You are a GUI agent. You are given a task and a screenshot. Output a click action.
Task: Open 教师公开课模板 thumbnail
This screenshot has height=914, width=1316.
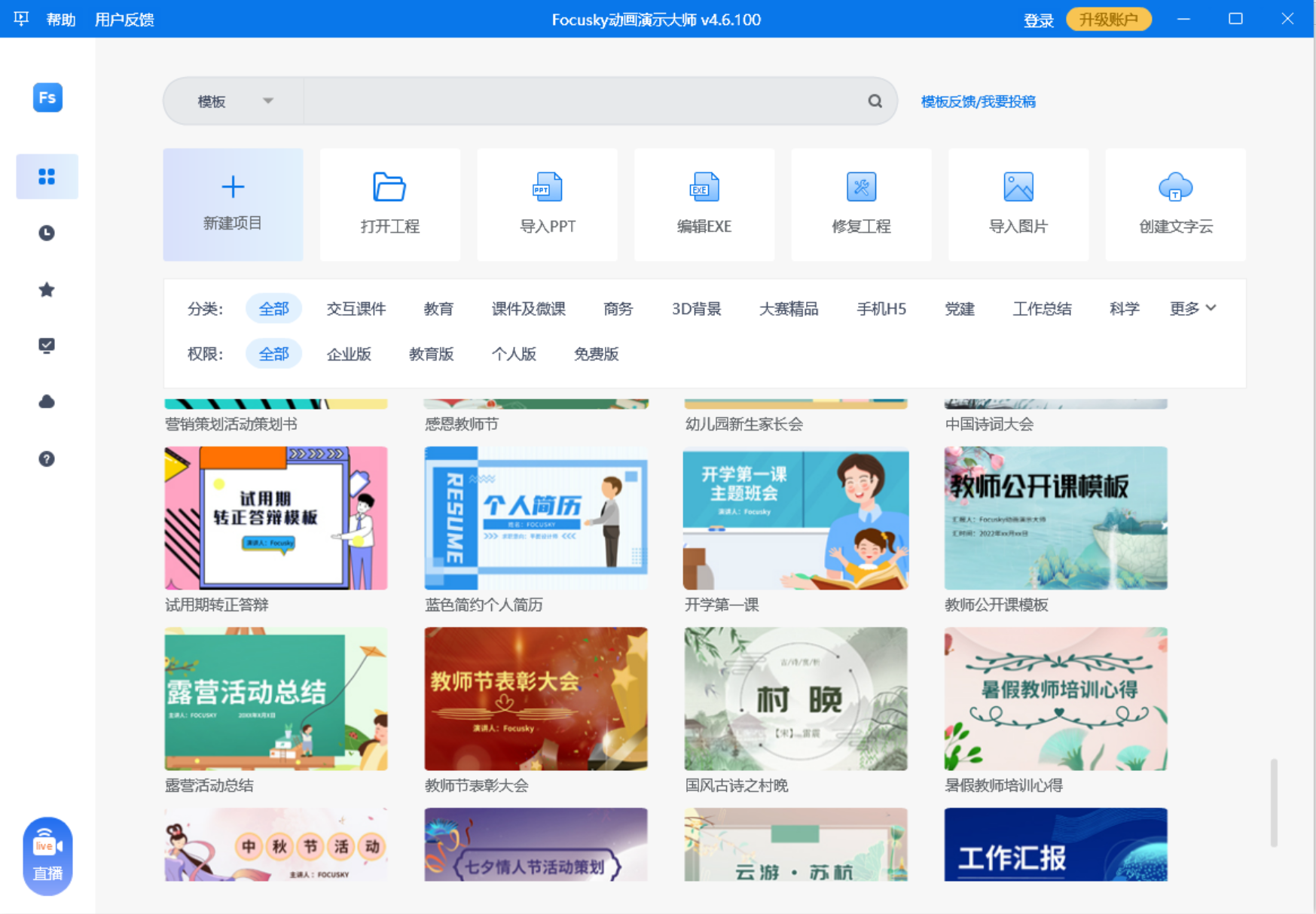point(1055,518)
